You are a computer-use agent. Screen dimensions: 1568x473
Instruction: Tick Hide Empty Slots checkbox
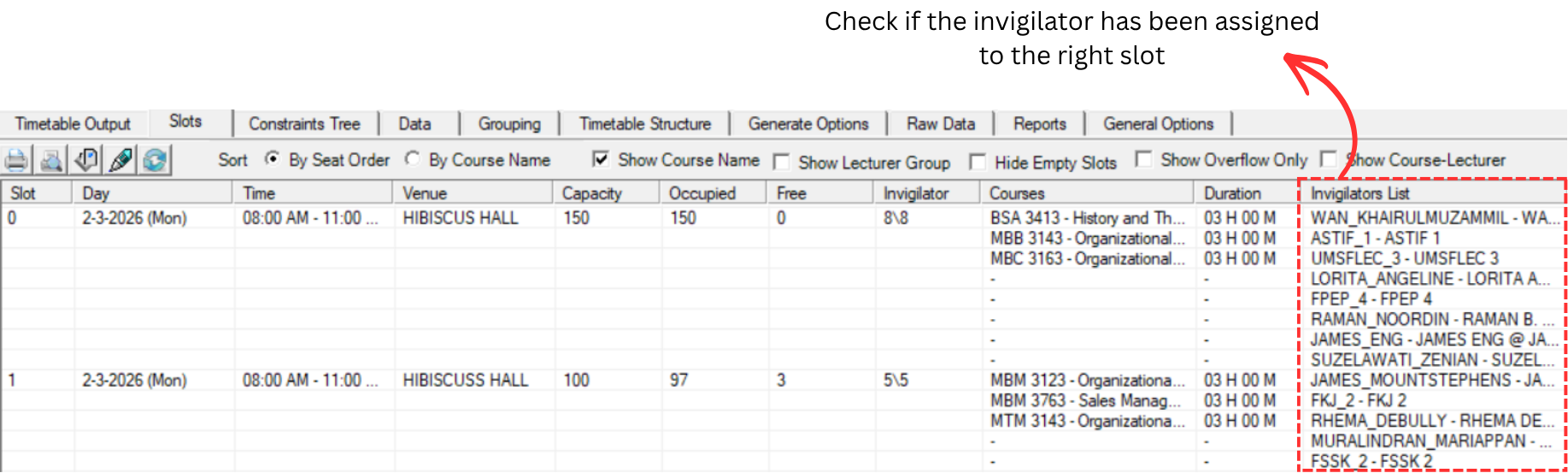pyautogui.click(x=978, y=162)
